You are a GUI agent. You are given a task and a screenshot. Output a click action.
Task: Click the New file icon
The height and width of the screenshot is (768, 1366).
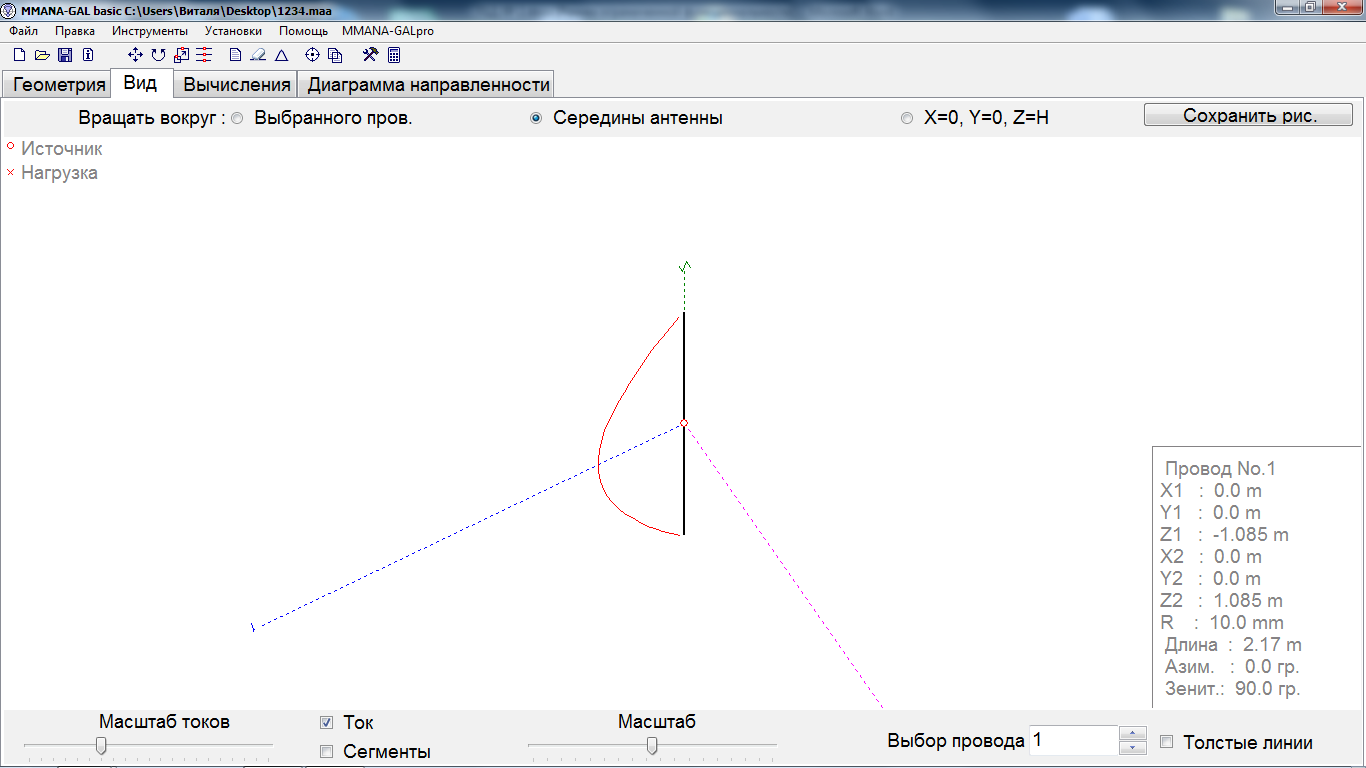point(19,55)
